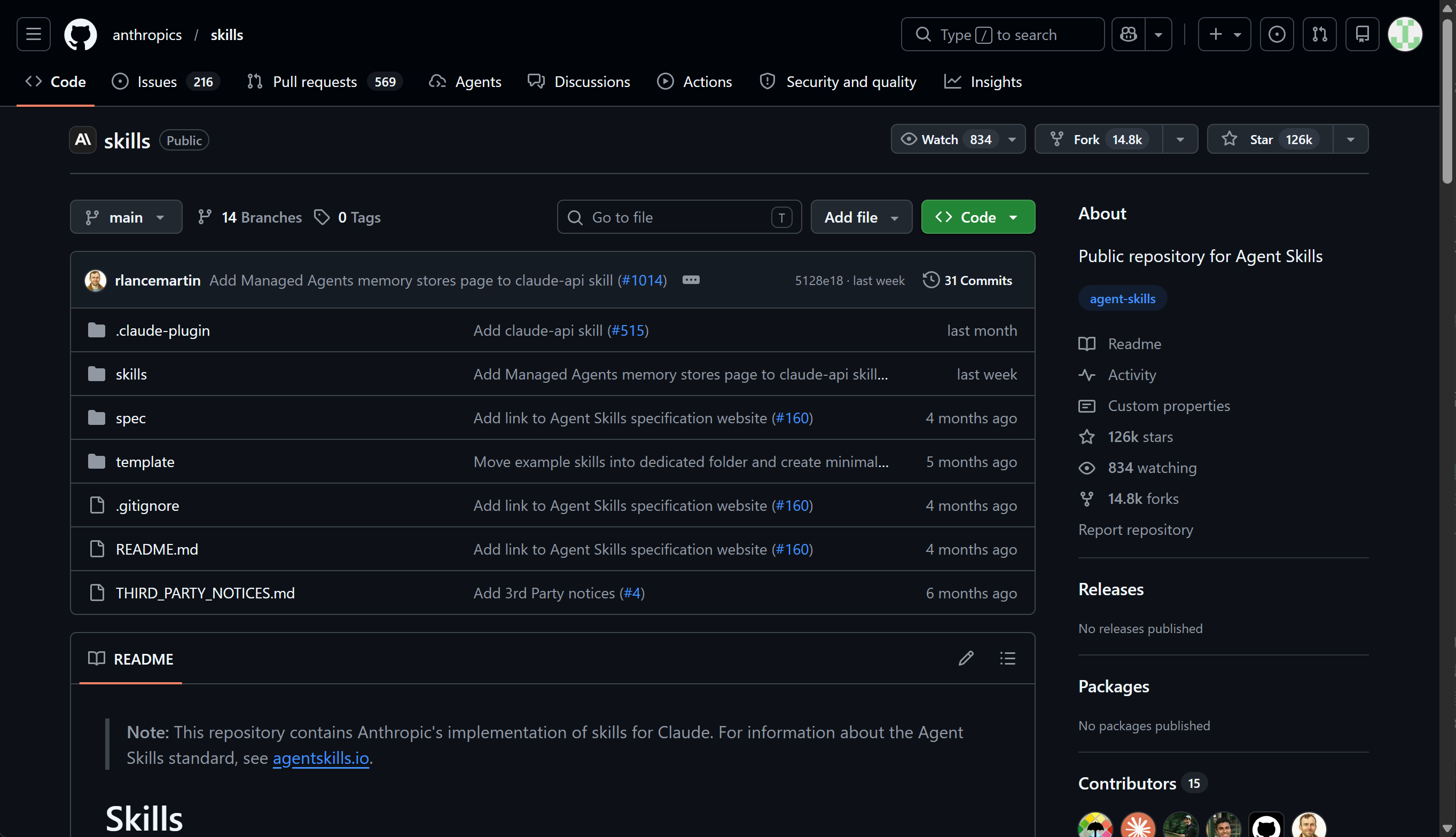Open README outline list icon
Image resolution: width=1456 pixels, height=837 pixels.
[x=1007, y=658]
